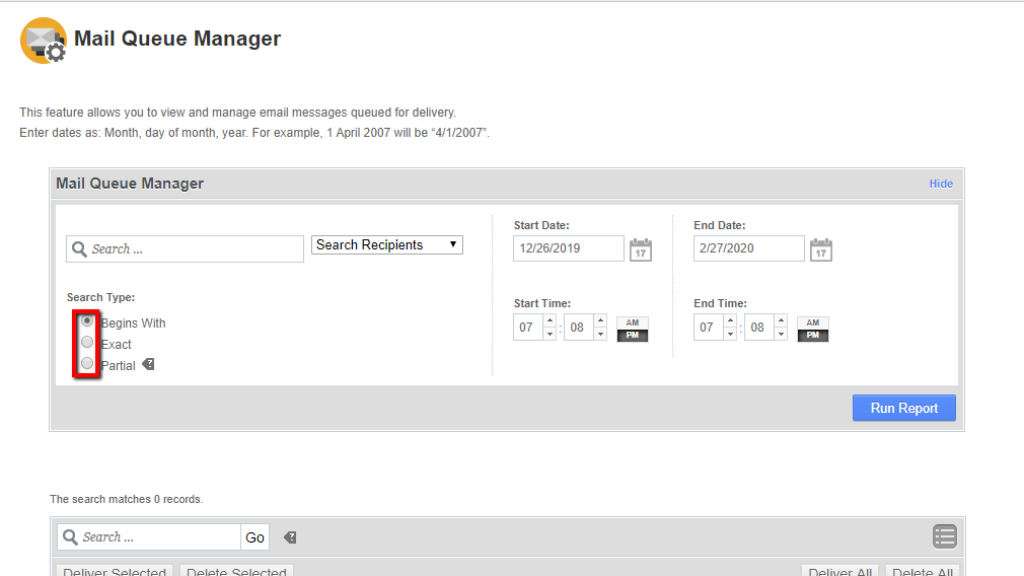Click the Mail Queue Manager envelope logo
Screen dimensions: 1024x576
click(43, 40)
